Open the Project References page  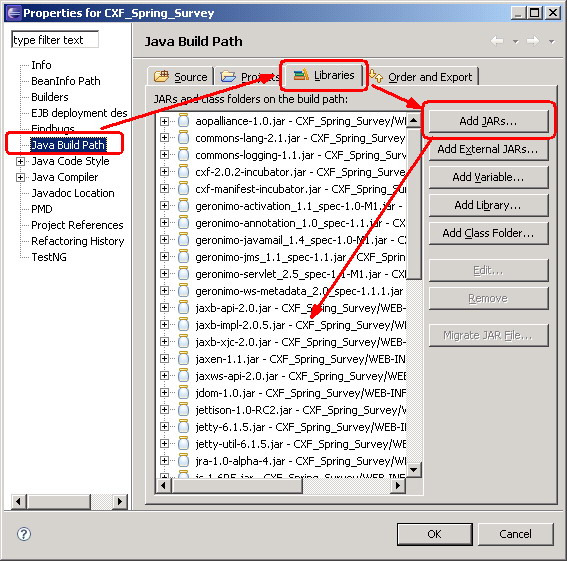pos(77,225)
